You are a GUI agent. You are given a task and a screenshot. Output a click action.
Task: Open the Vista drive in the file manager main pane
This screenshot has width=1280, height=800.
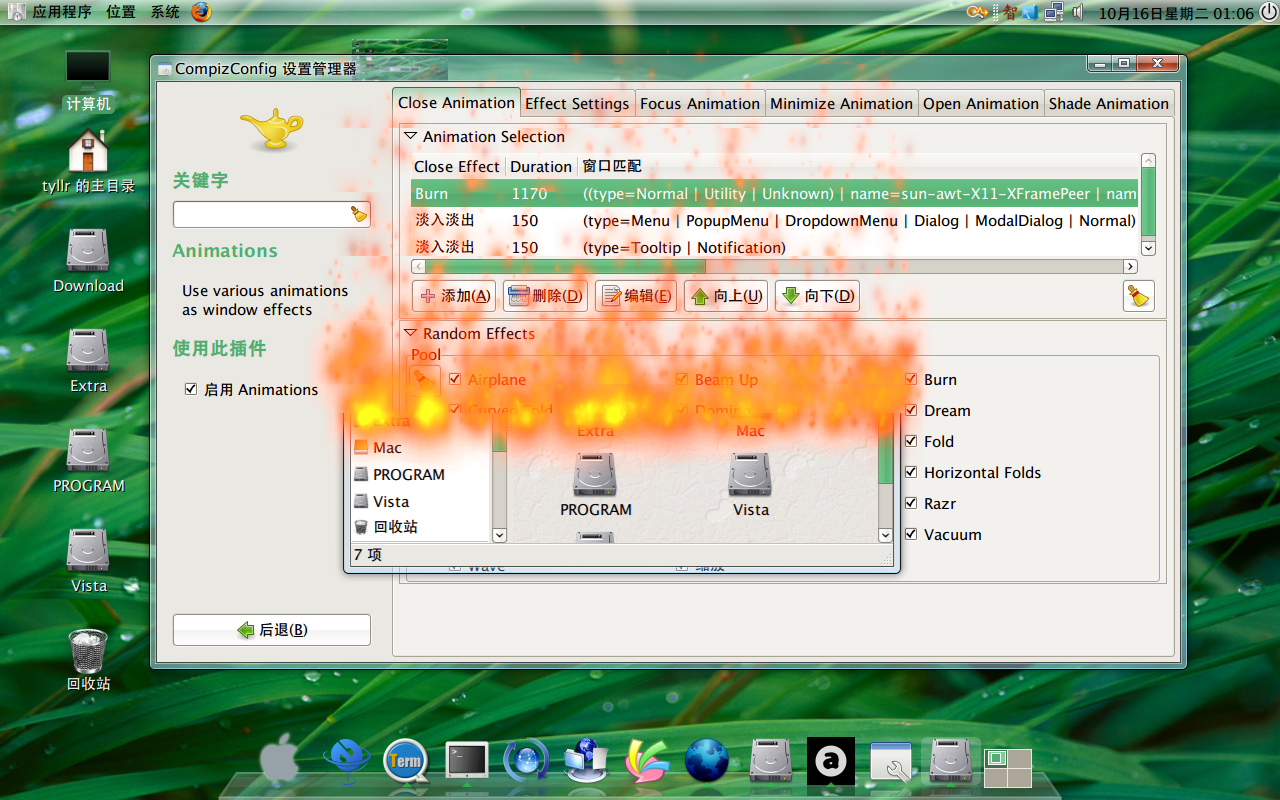point(750,485)
